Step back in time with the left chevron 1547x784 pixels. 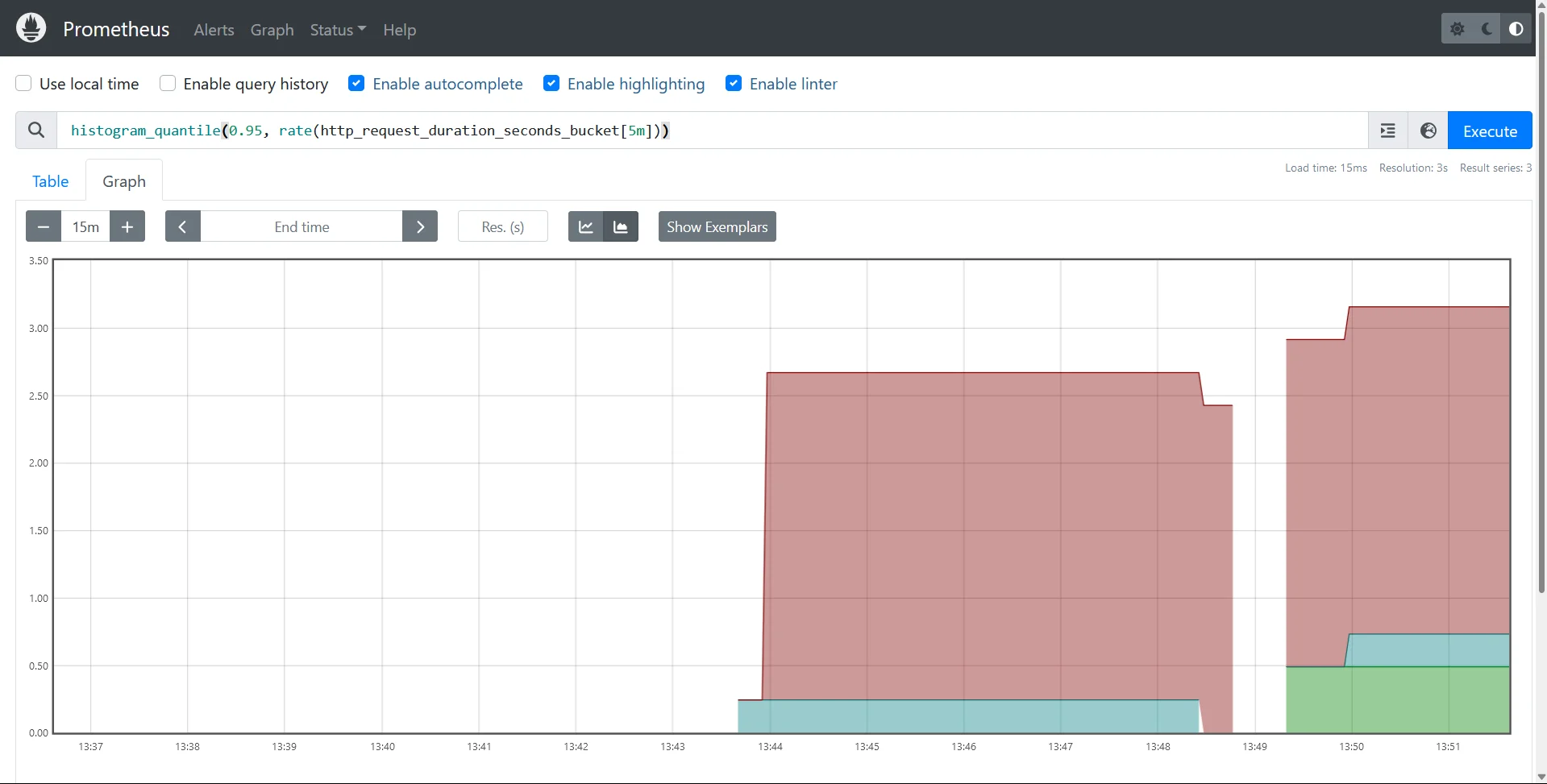tap(182, 226)
